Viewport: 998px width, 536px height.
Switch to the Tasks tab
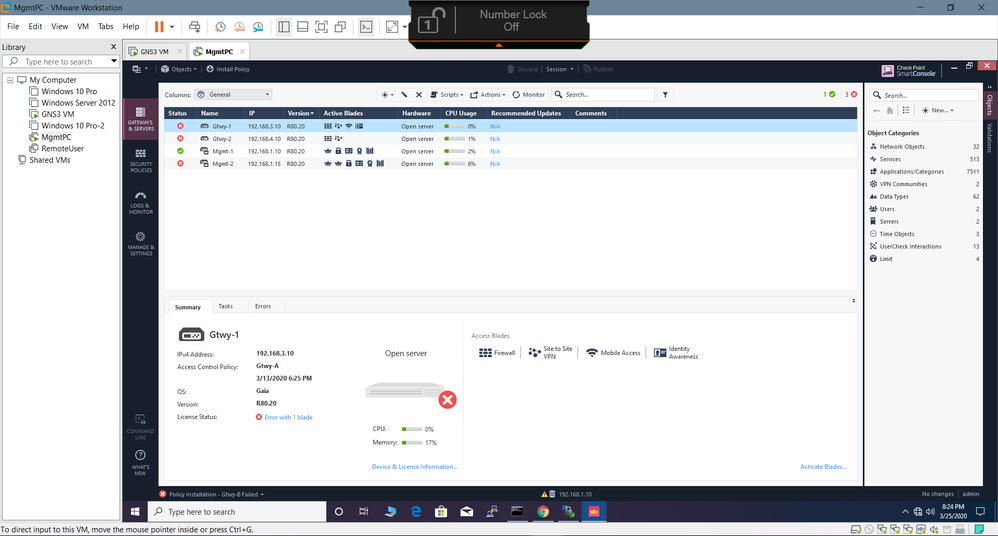coord(226,307)
